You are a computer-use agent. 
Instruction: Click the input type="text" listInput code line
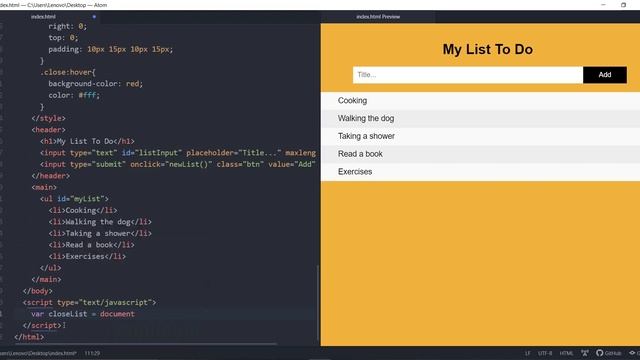click(178, 153)
